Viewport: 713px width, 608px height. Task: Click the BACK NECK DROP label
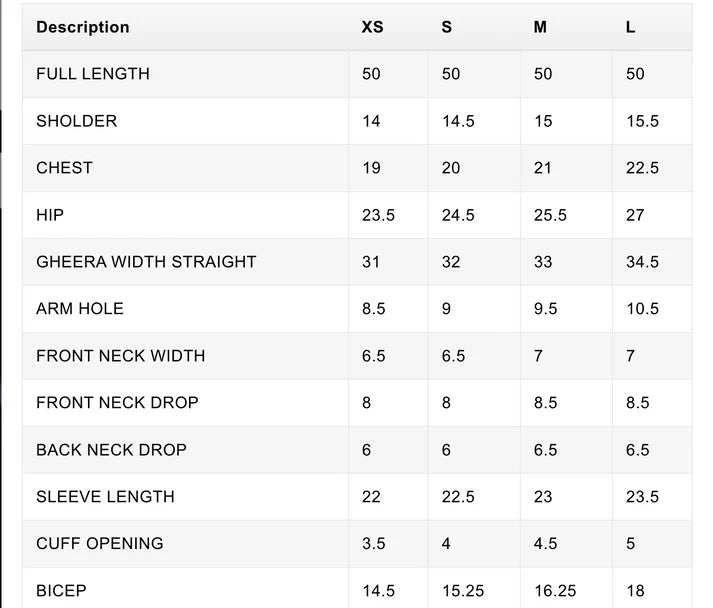[111, 450]
